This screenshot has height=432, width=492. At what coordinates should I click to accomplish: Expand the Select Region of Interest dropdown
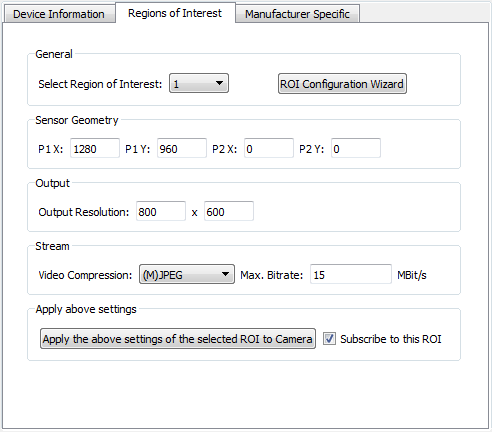point(199,83)
